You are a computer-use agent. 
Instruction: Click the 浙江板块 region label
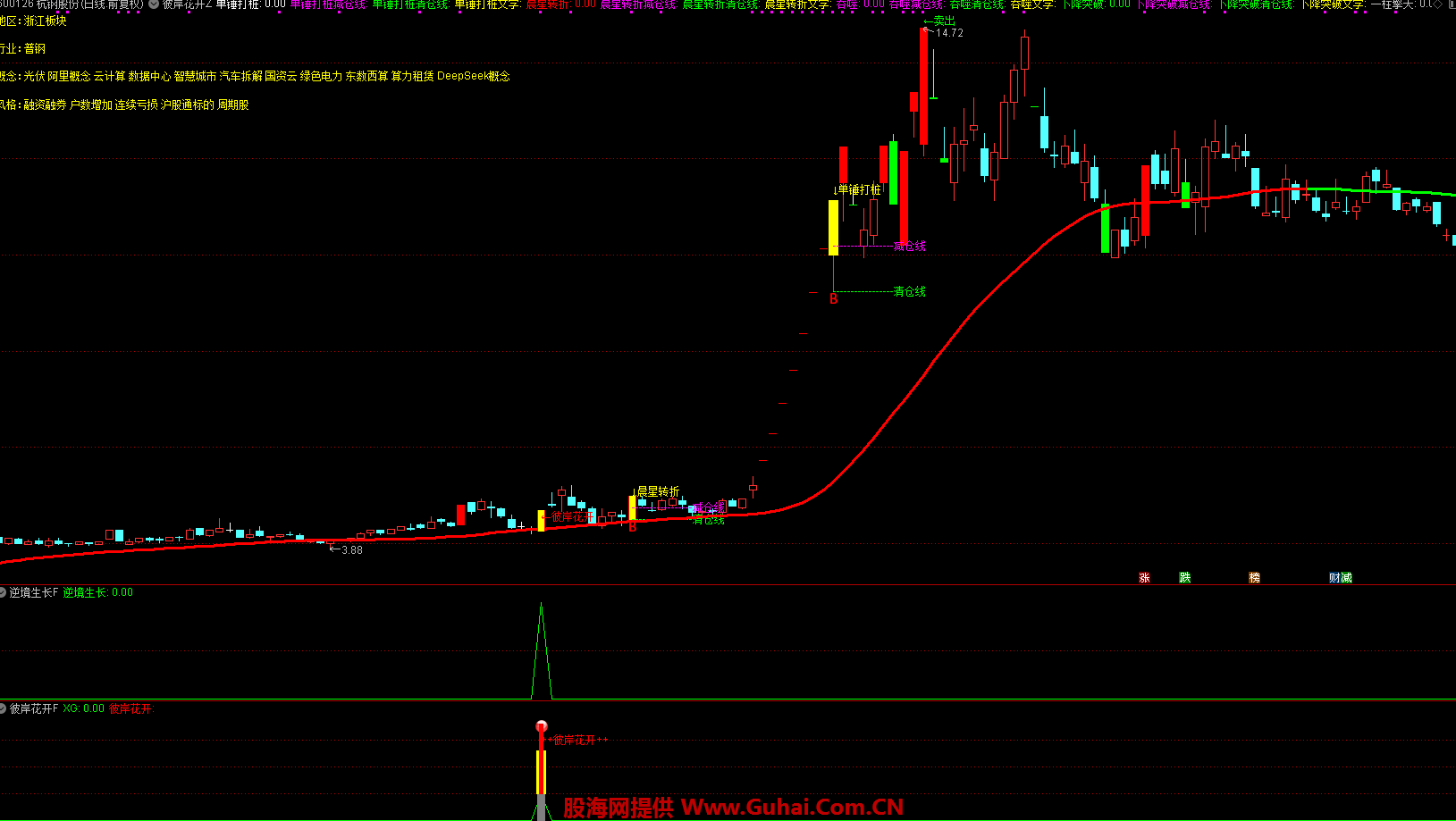[45, 21]
